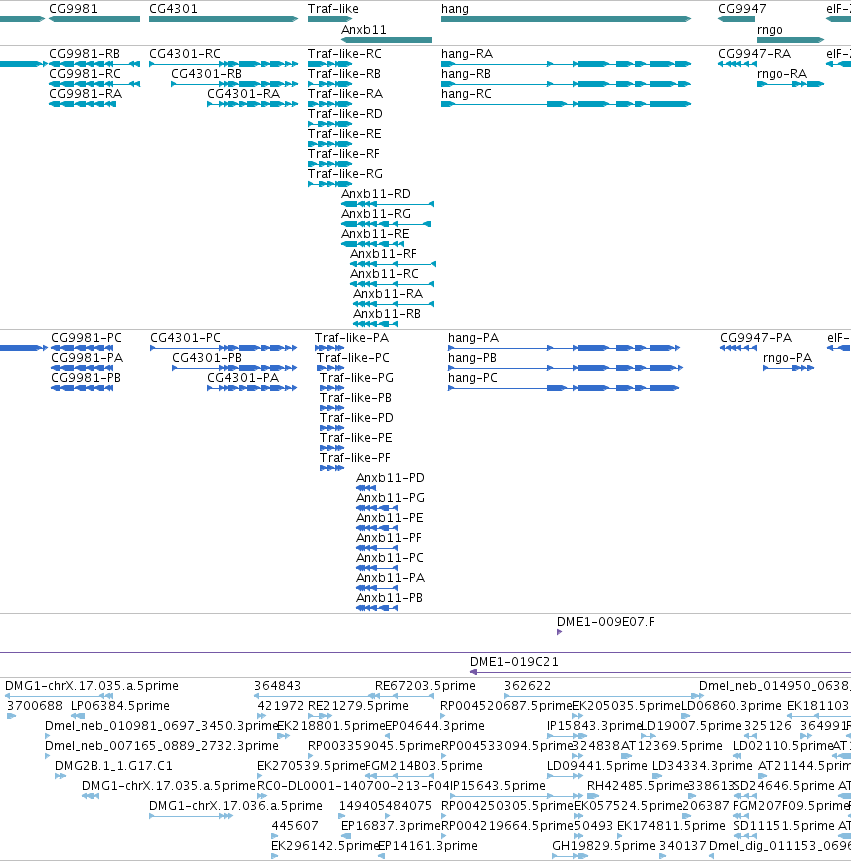The width and height of the screenshot is (851, 861).
Task: Click transcript CG4301-RC label
Action: point(185,54)
